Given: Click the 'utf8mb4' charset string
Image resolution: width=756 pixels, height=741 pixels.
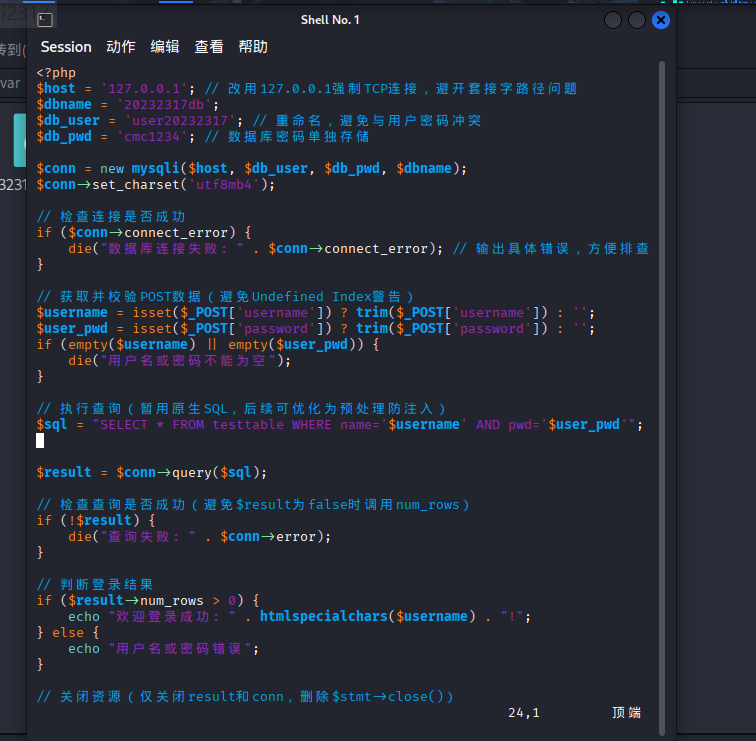Looking at the screenshot, I should [225, 185].
